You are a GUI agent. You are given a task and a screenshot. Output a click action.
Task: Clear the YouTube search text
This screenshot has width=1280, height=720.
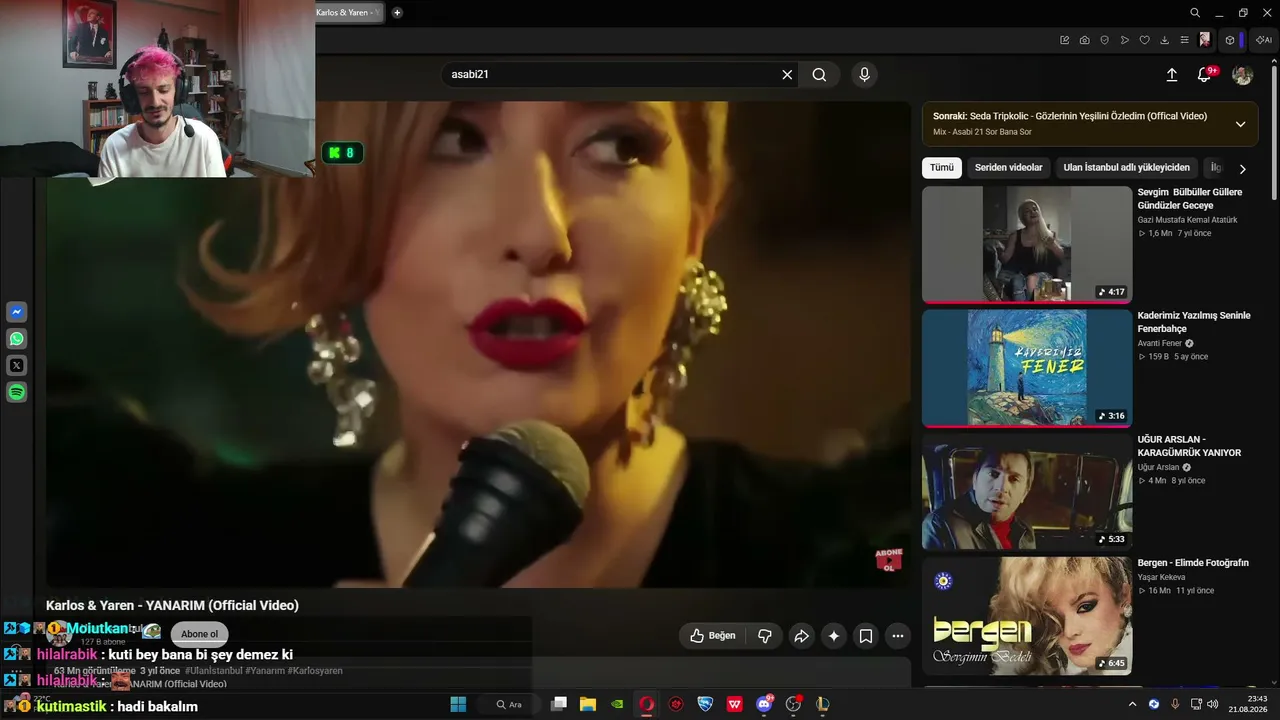point(787,74)
